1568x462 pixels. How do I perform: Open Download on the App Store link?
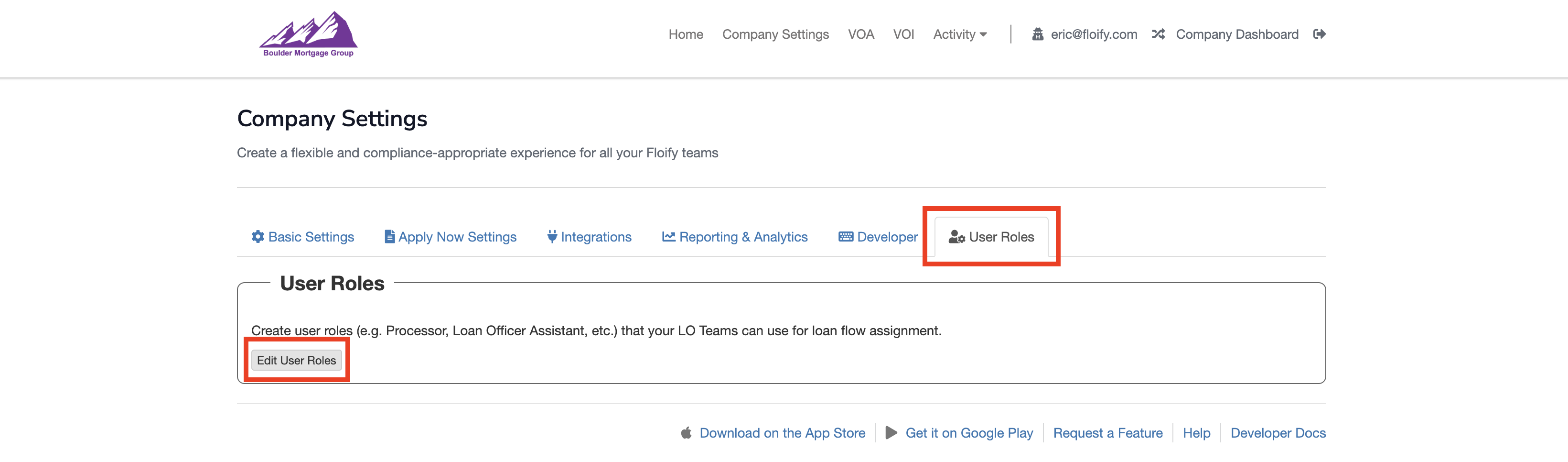782,433
